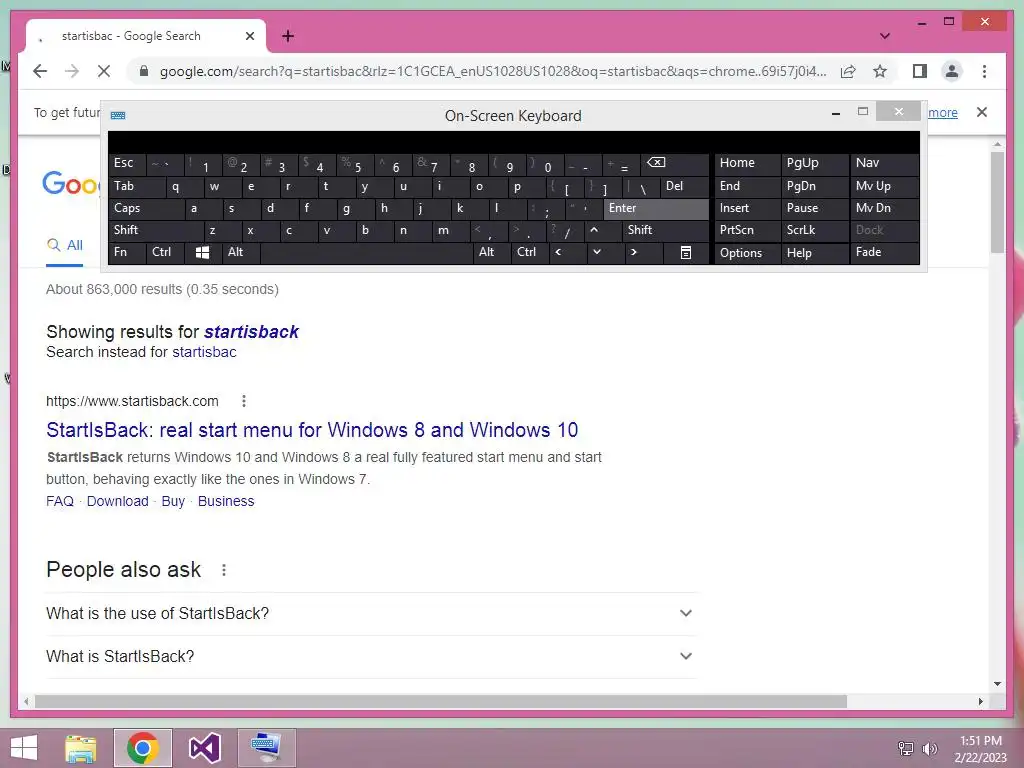Toggle the Nav key on keyboard
Image resolution: width=1024 pixels, height=768 pixels.
884,163
